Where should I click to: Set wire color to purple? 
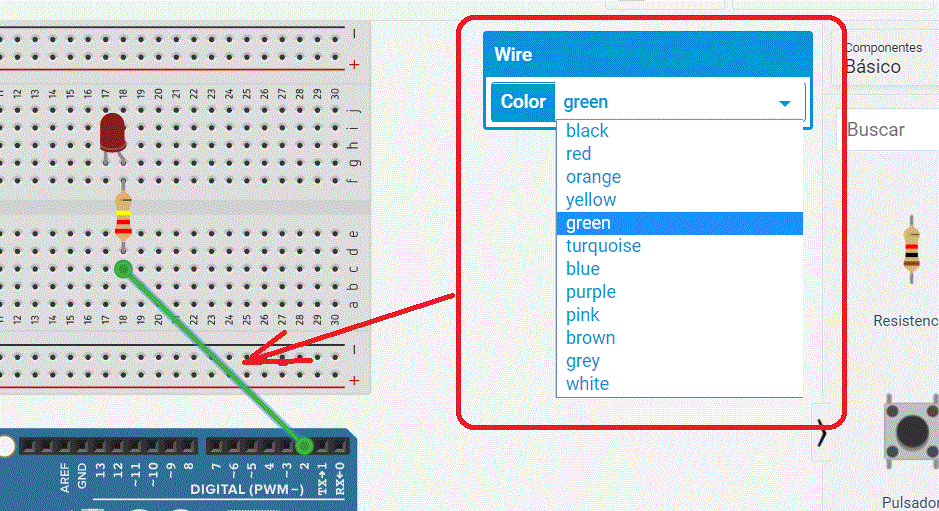pyautogui.click(x=591, y=292)
